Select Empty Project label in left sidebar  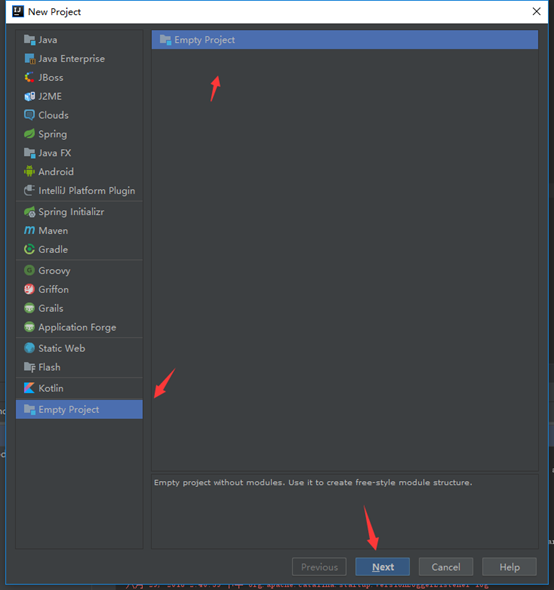coord(69,409)
